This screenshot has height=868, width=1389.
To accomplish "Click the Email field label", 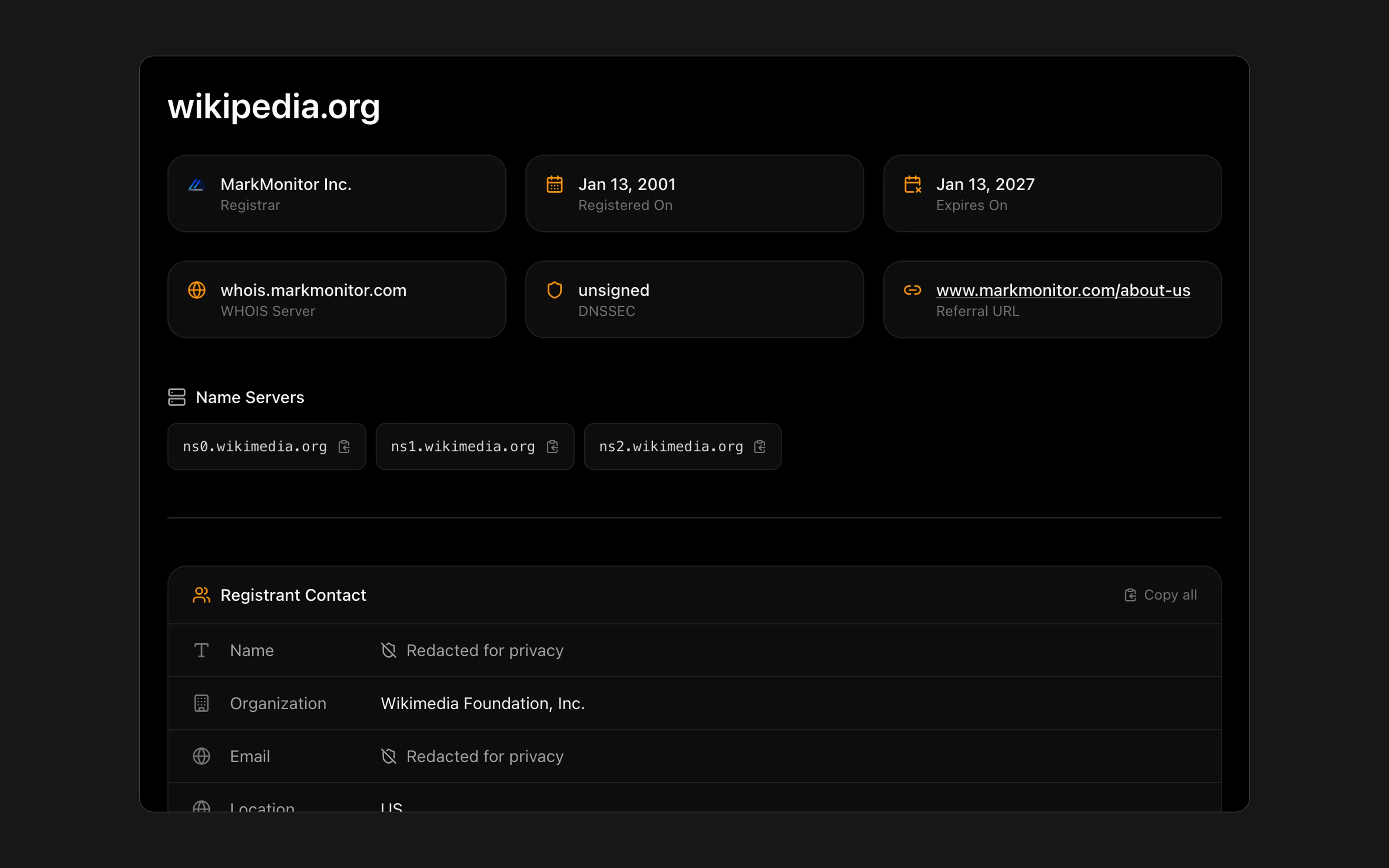I will click(250, 756).
